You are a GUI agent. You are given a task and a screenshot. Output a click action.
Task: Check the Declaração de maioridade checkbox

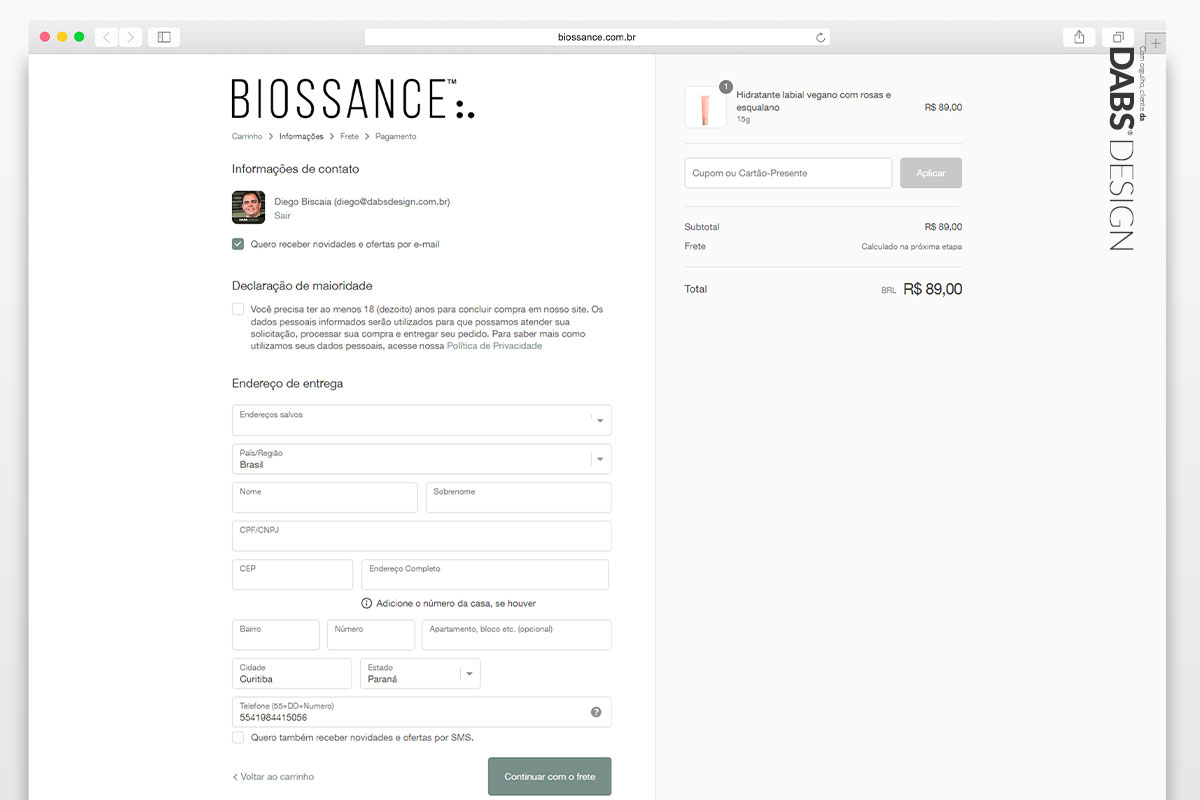238,309
